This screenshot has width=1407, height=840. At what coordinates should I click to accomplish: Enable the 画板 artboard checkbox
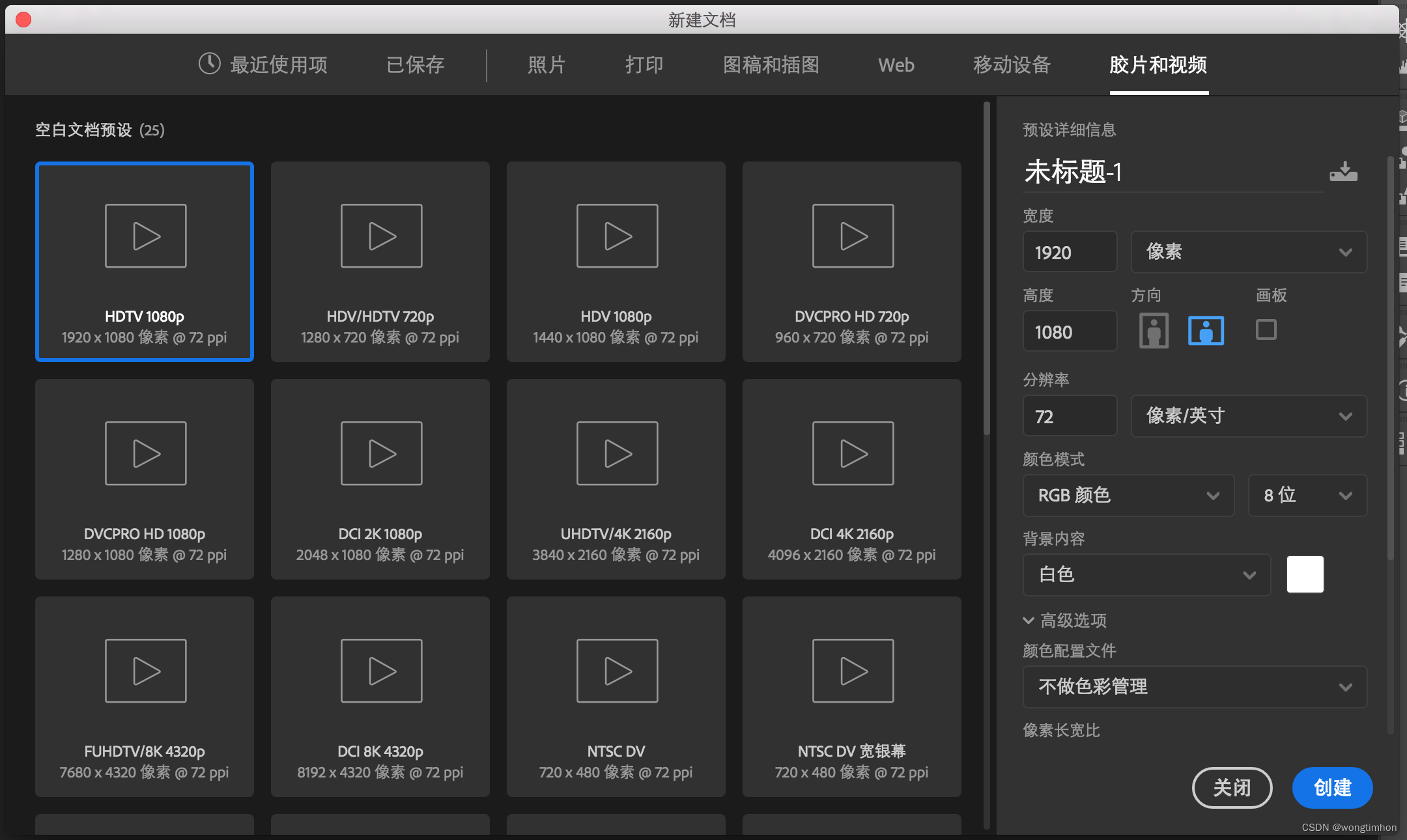point(1266,329)
